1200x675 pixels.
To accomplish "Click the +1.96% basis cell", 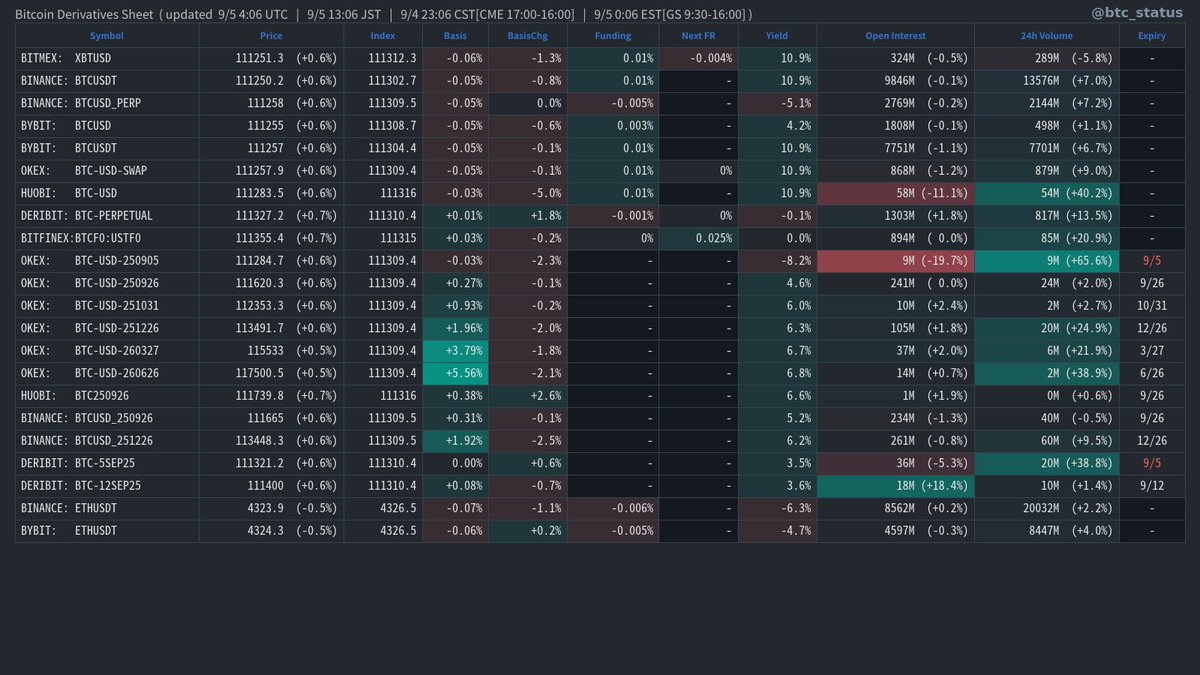I will pyautogui.click(x=455, y=328).
